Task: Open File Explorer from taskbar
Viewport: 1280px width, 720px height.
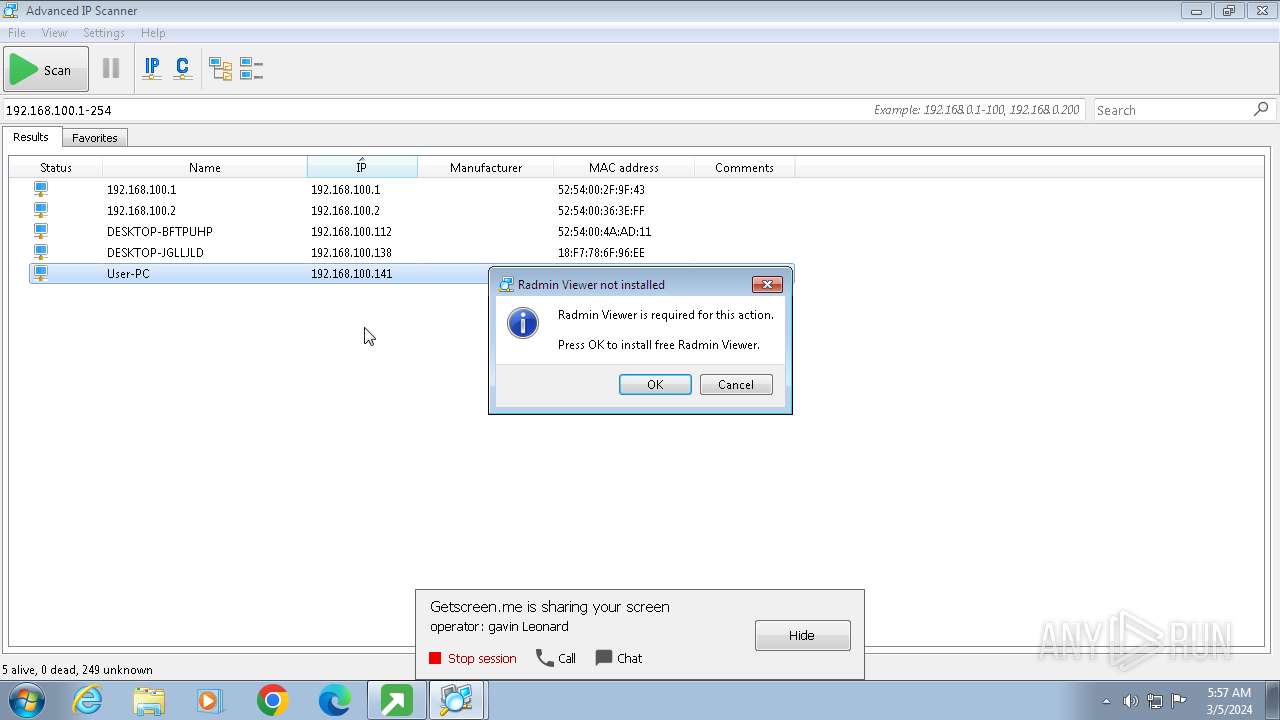Action: pos(149,700)
